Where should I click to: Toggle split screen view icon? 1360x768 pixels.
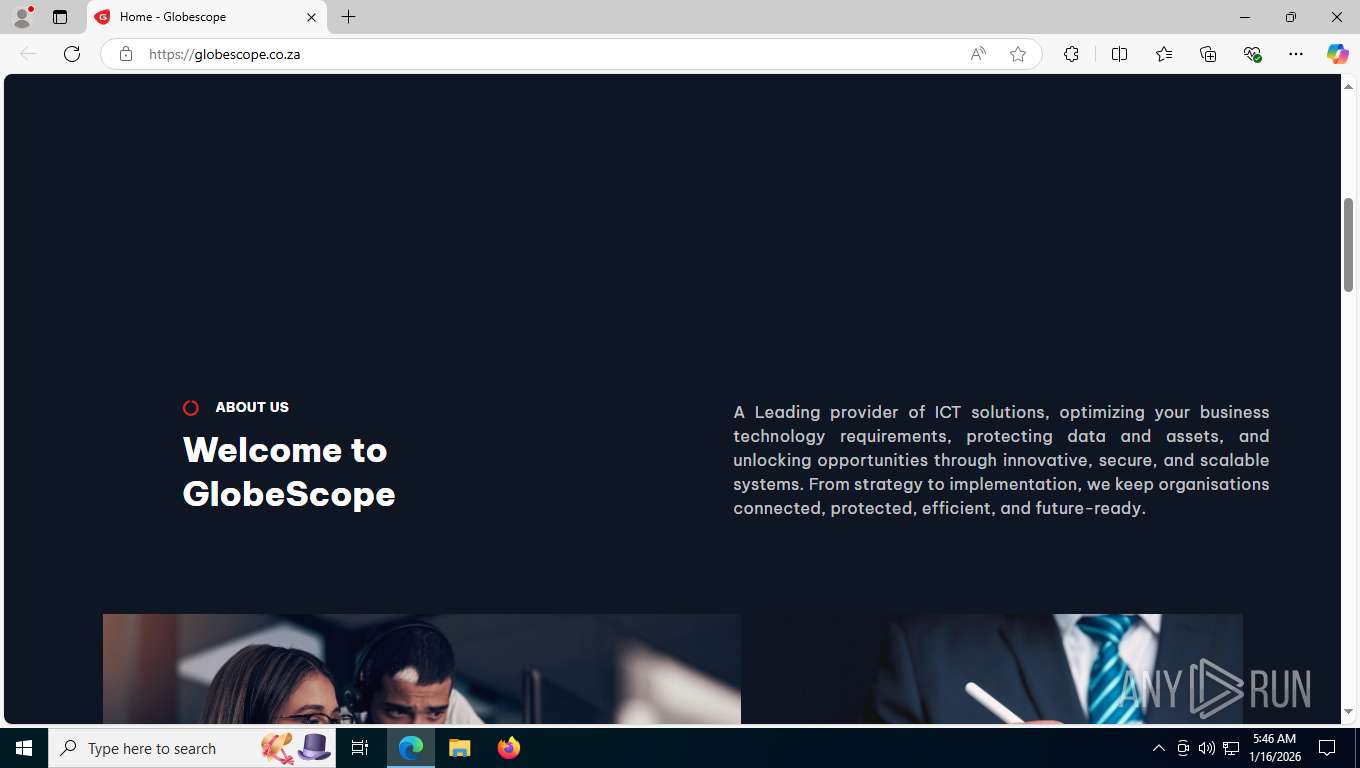pos(1119,54)
